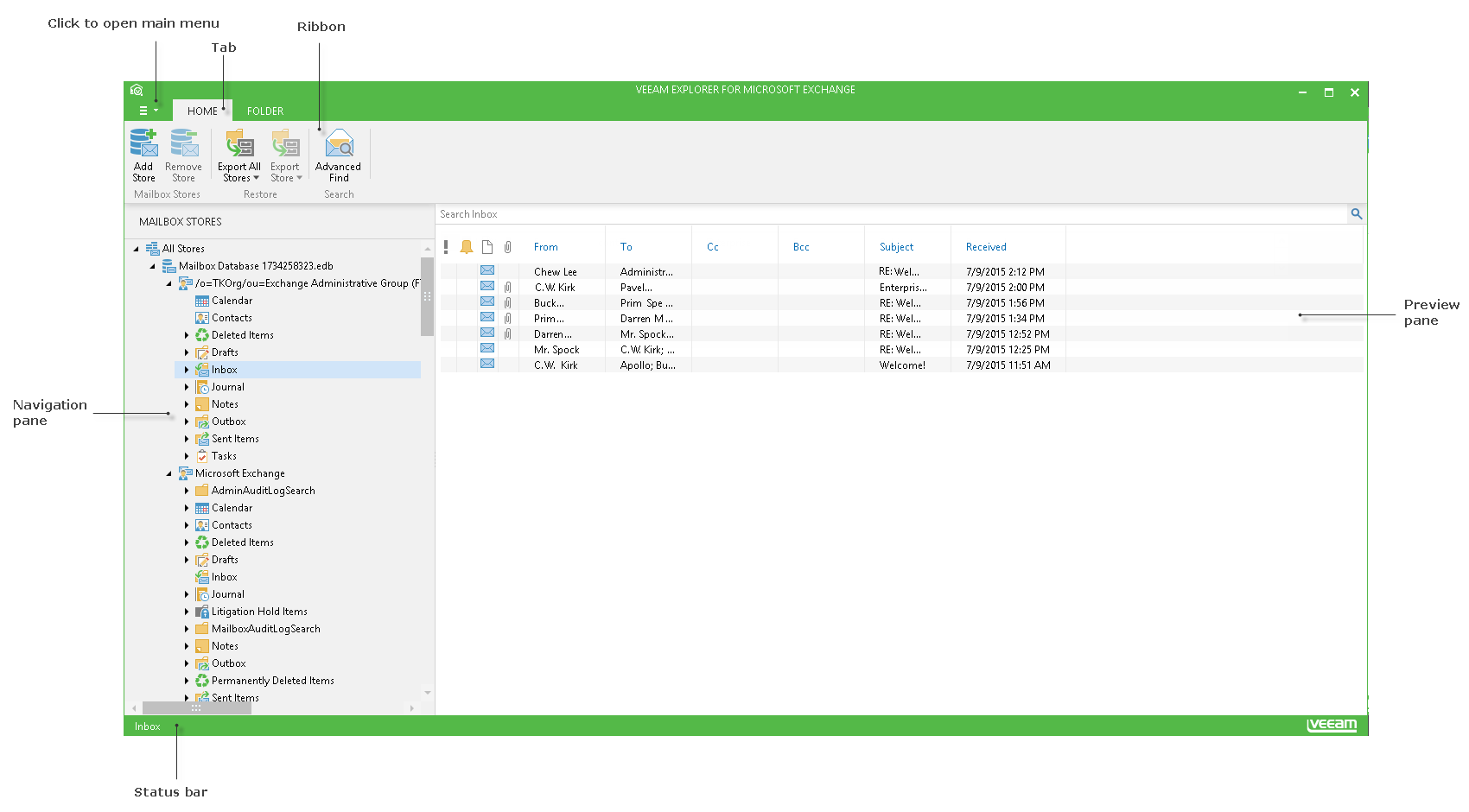Click the envelope icon of the 12:25 PM email
This screenshot has width=1469, height=812.
tap(487, 349)
